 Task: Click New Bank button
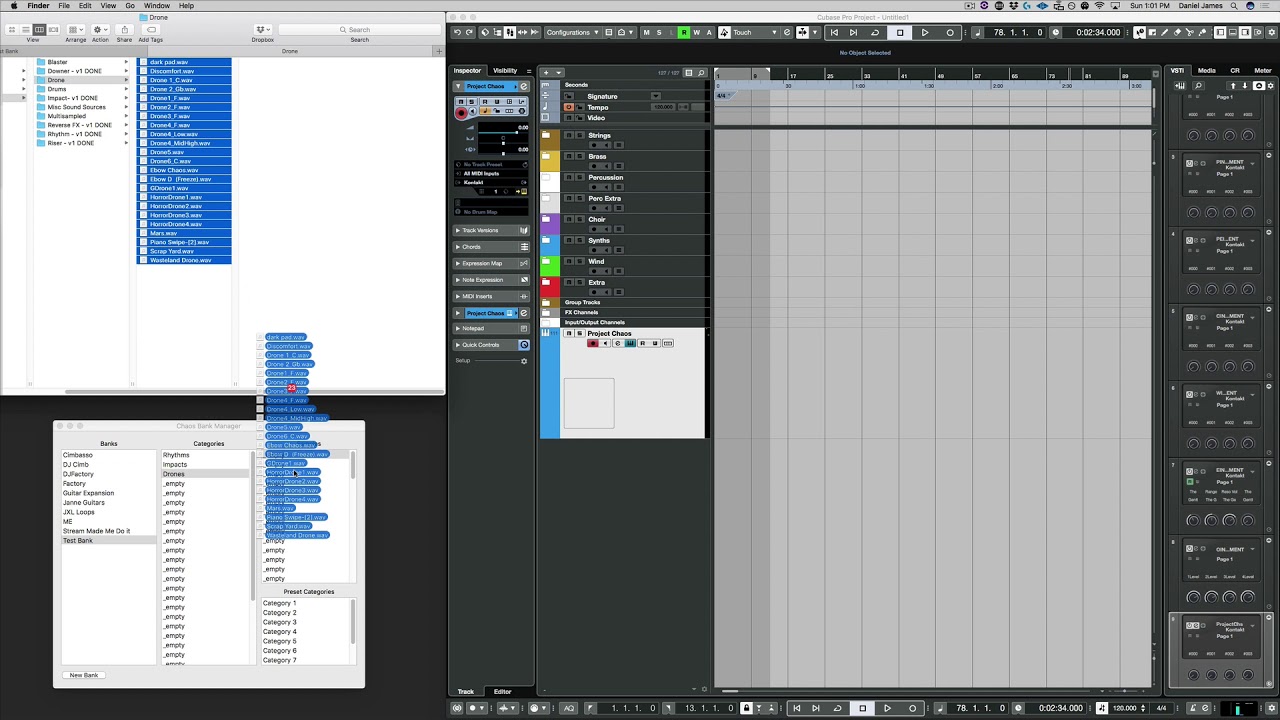[84, 675]
